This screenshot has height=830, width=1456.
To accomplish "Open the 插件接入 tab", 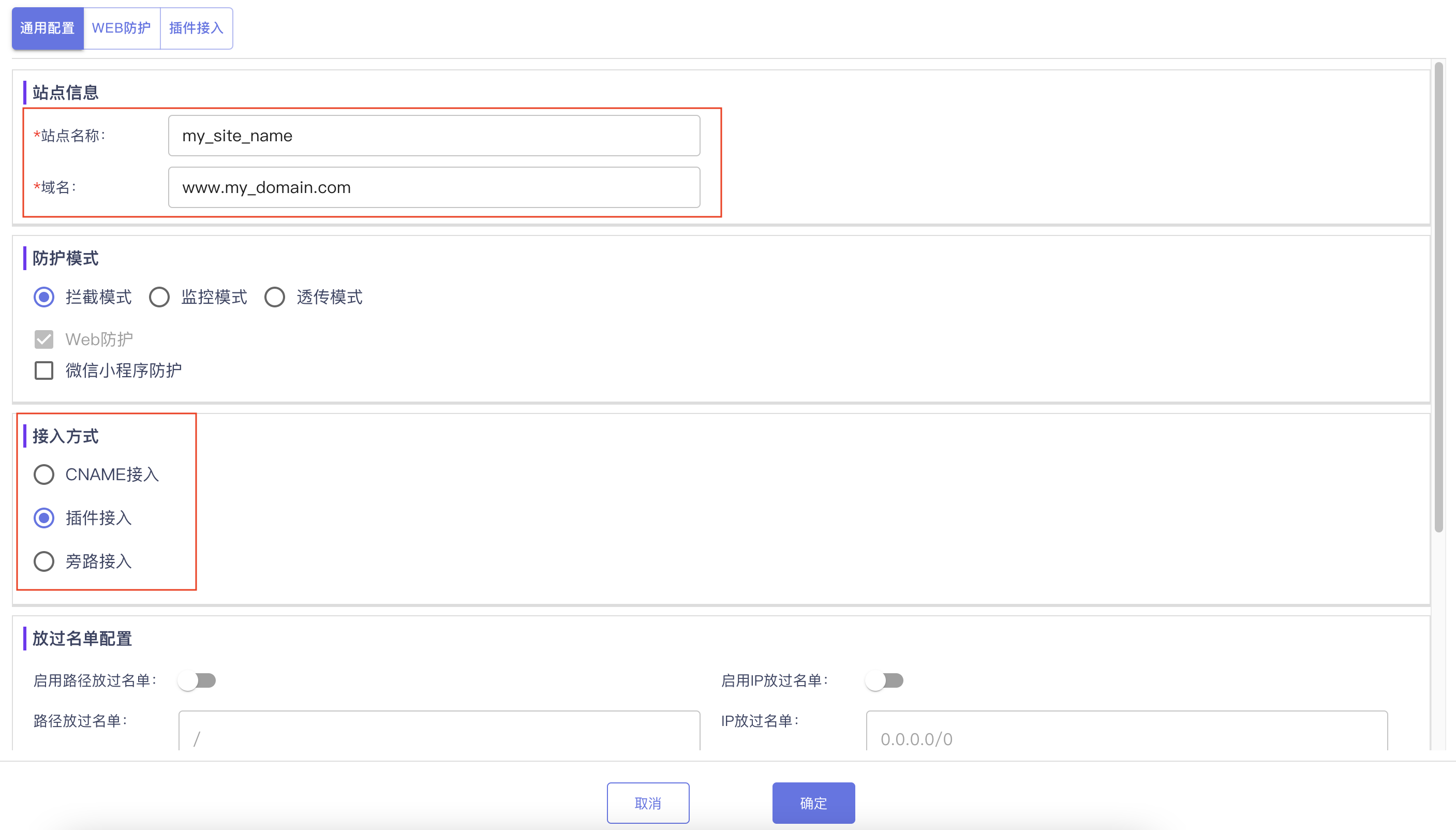I will 196,28.
